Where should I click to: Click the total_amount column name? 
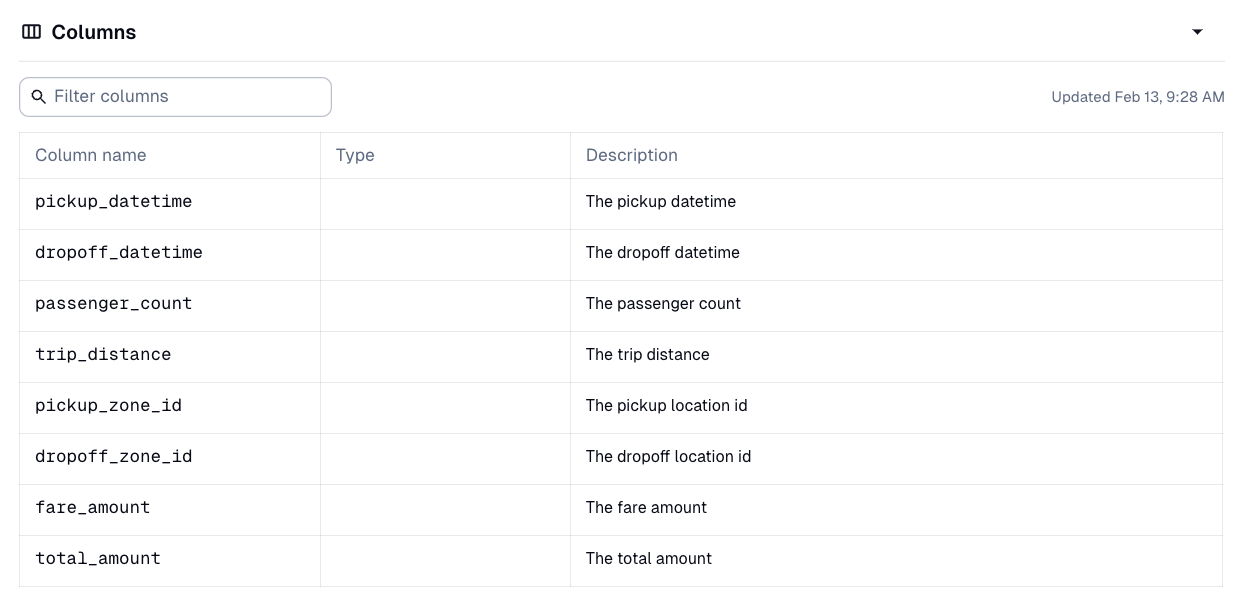point(97,558)
